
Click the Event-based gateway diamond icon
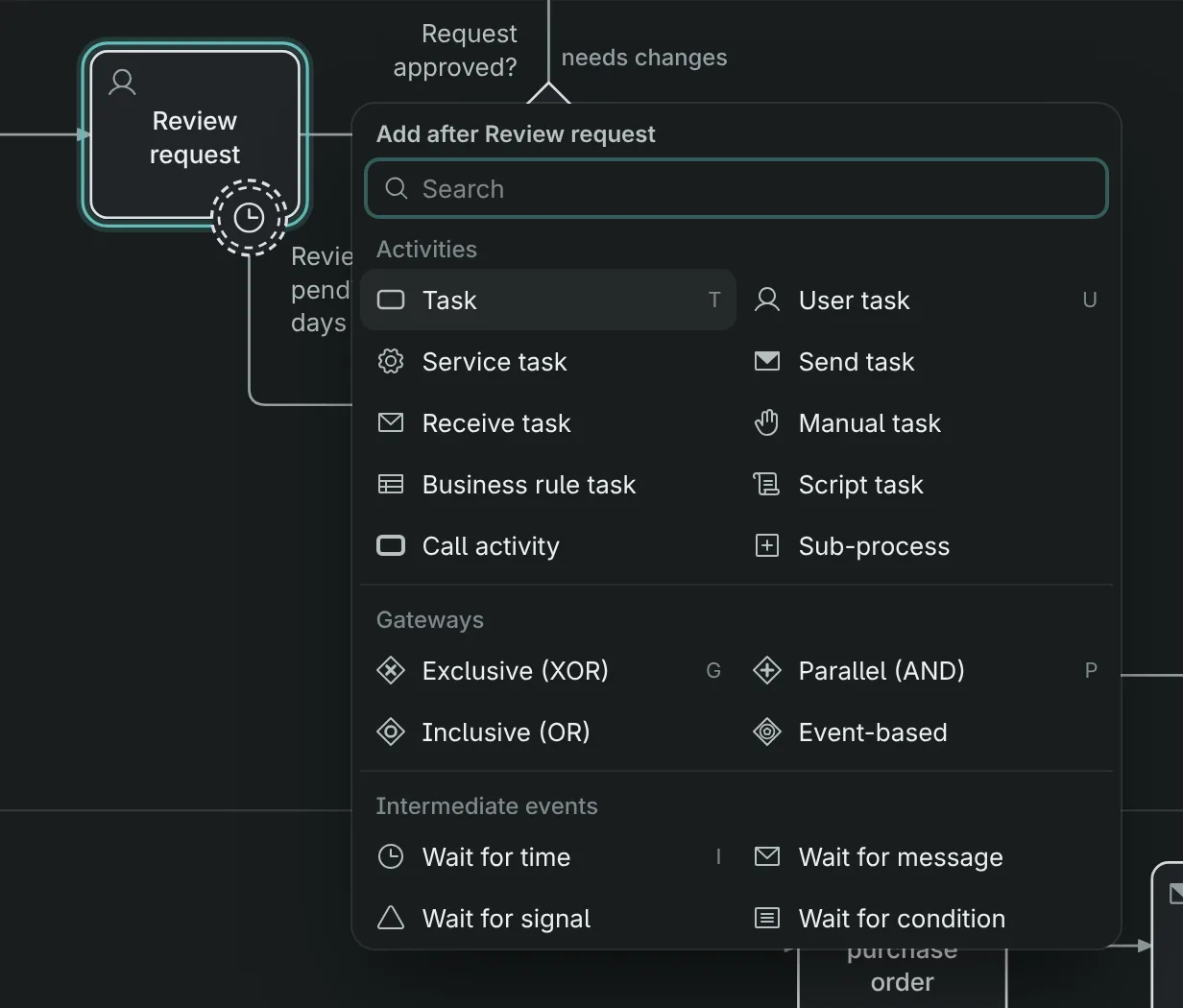point(767,732)
